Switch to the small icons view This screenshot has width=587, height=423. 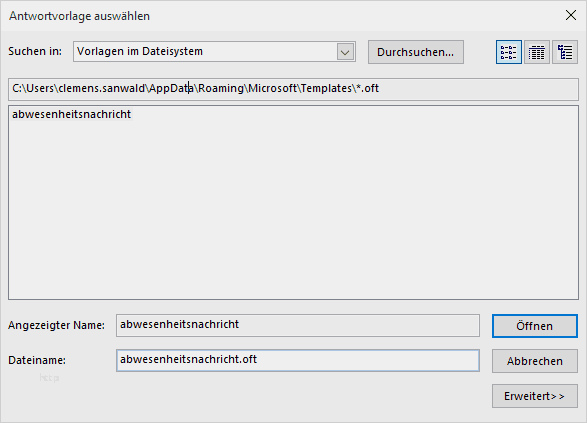click(x=509, y=52)
